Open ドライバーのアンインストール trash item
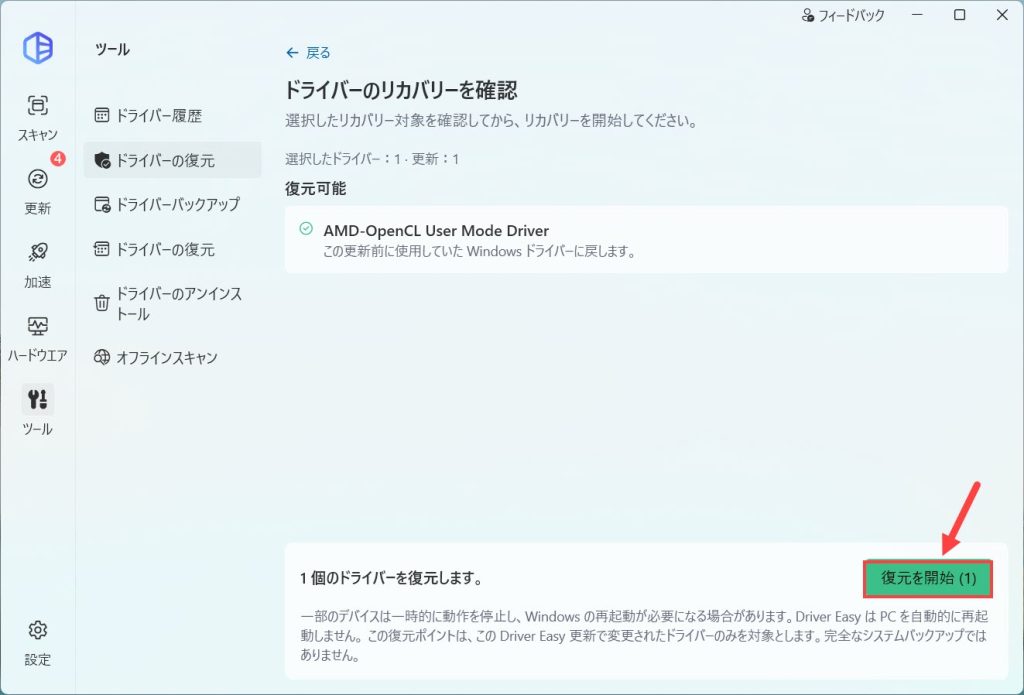Image resolution: width=1024 pixels, height=695 pixels. click(x=172, y=304)
